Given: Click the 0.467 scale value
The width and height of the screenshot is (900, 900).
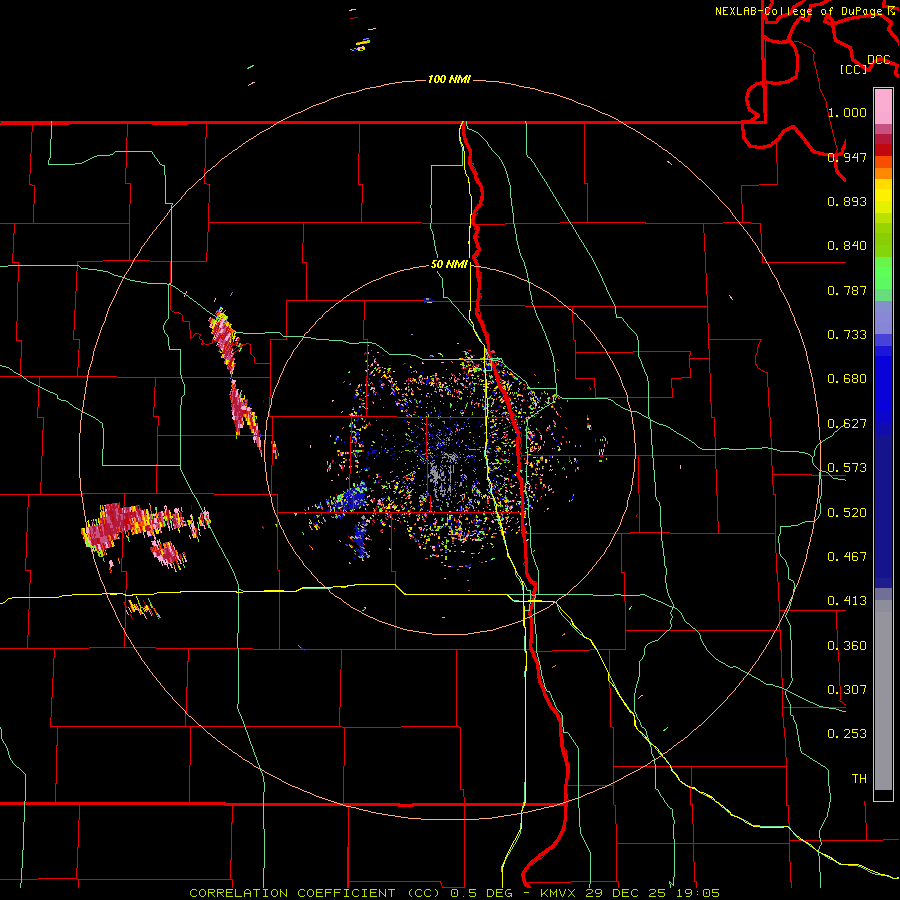Looking at the screenshot, I should point(847,557).
